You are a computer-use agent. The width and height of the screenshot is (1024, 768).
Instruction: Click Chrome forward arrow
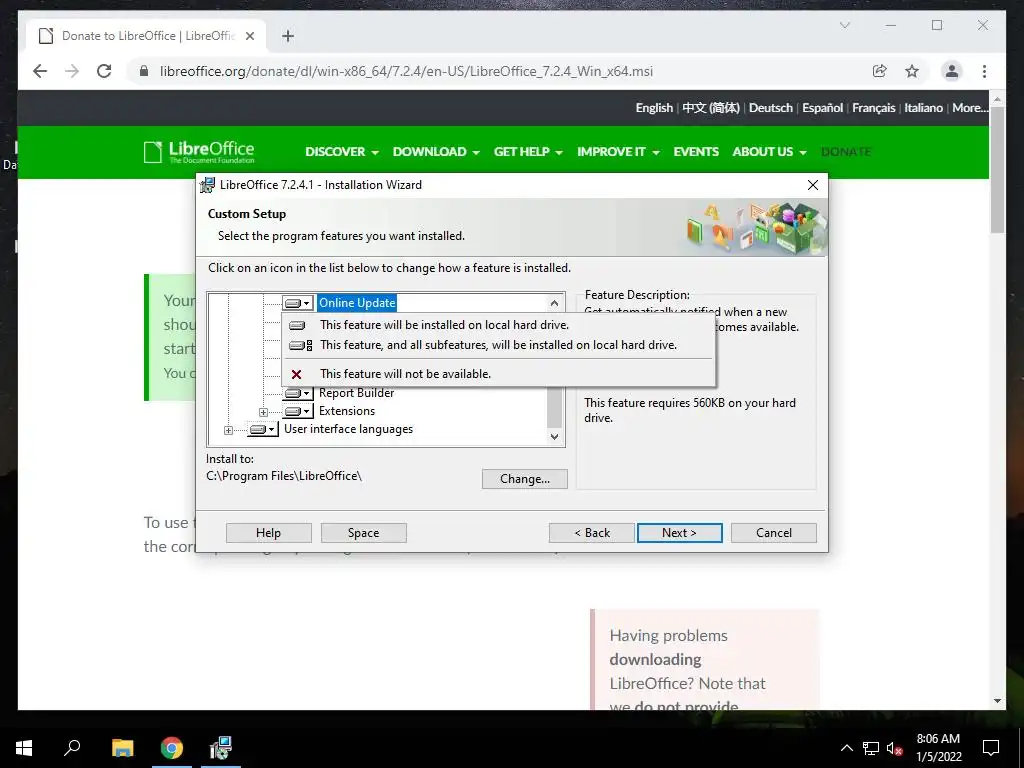coord(72,71)
